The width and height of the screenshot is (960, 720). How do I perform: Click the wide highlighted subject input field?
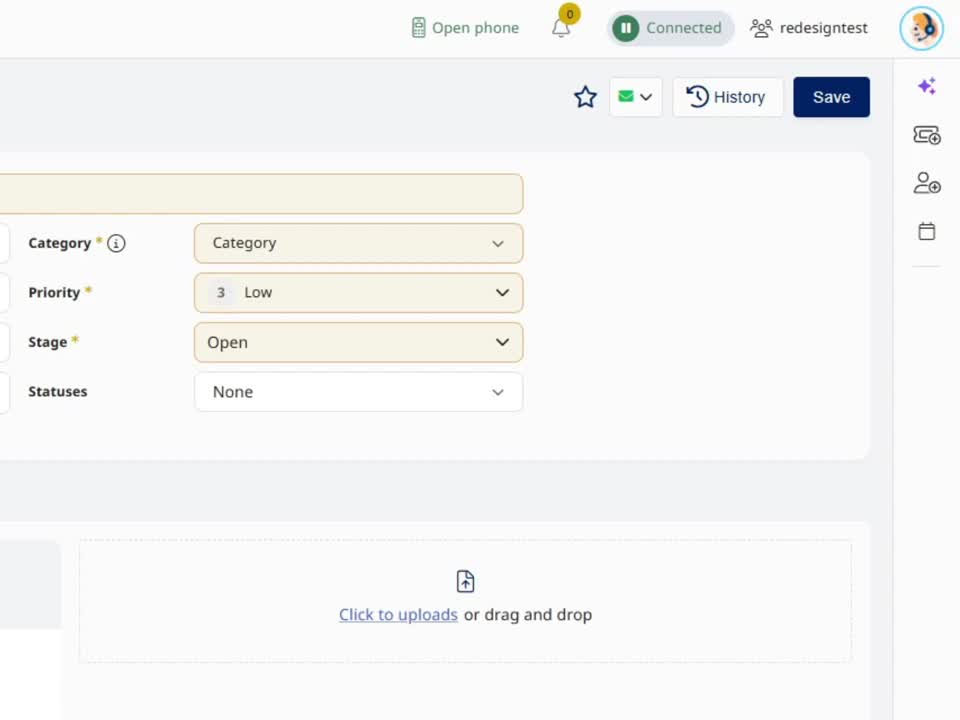(261, 193)
